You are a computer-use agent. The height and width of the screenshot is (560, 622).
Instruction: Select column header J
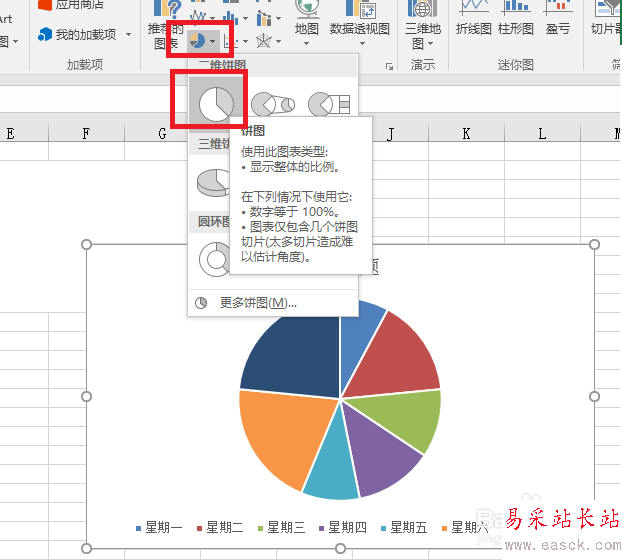[391, 133]
